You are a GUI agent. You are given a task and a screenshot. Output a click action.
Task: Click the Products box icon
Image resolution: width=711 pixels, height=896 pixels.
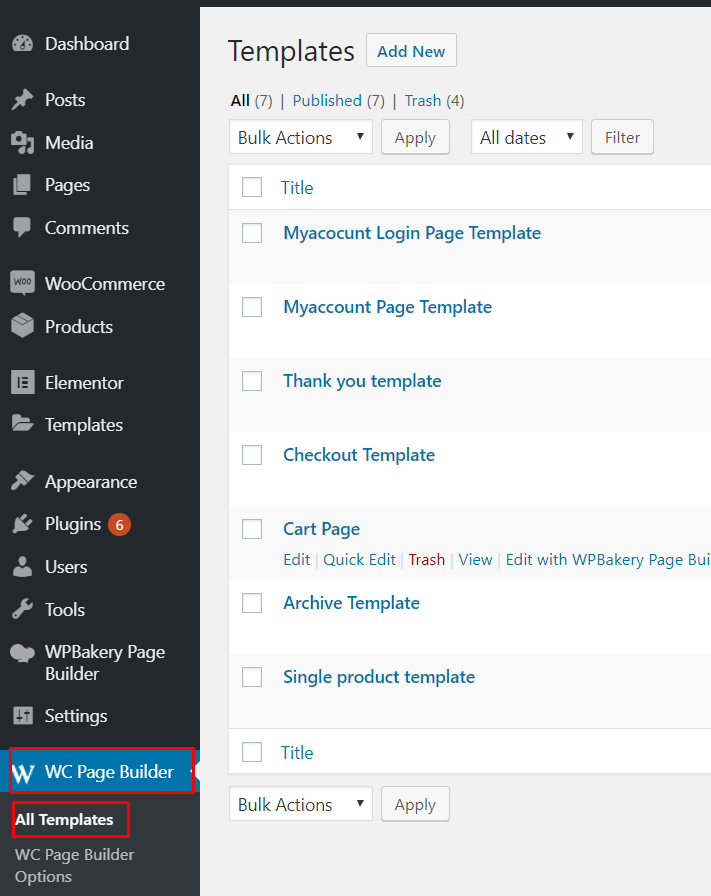pyautogui.click(x=23, y=326)
